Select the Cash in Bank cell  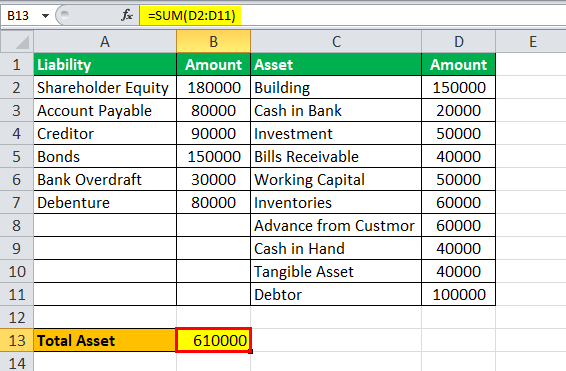pyautogui.click(x=336, y=110)
